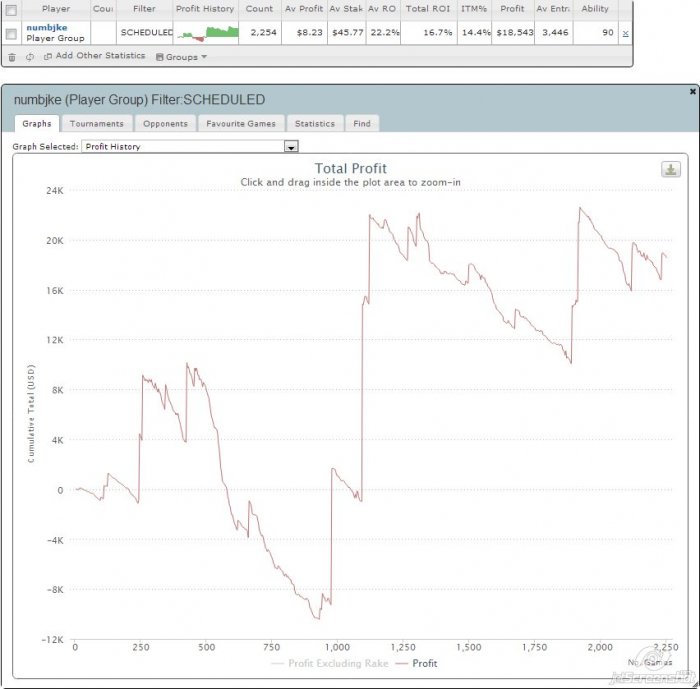This screenshot has height=689, width=700.
Task: Click the SCHEDULED filter cell
Action: pyautogui.click(x=146, y=33)
